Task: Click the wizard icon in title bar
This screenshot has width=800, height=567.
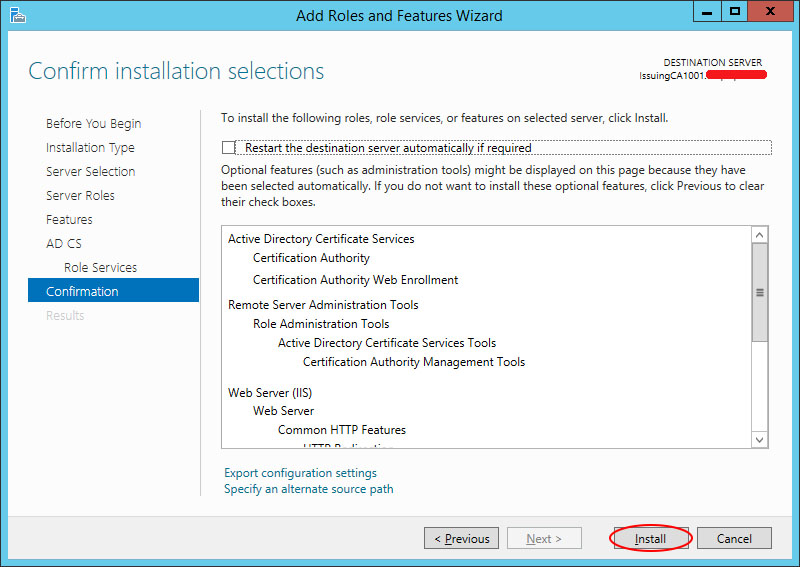Action: click(17, 15)
